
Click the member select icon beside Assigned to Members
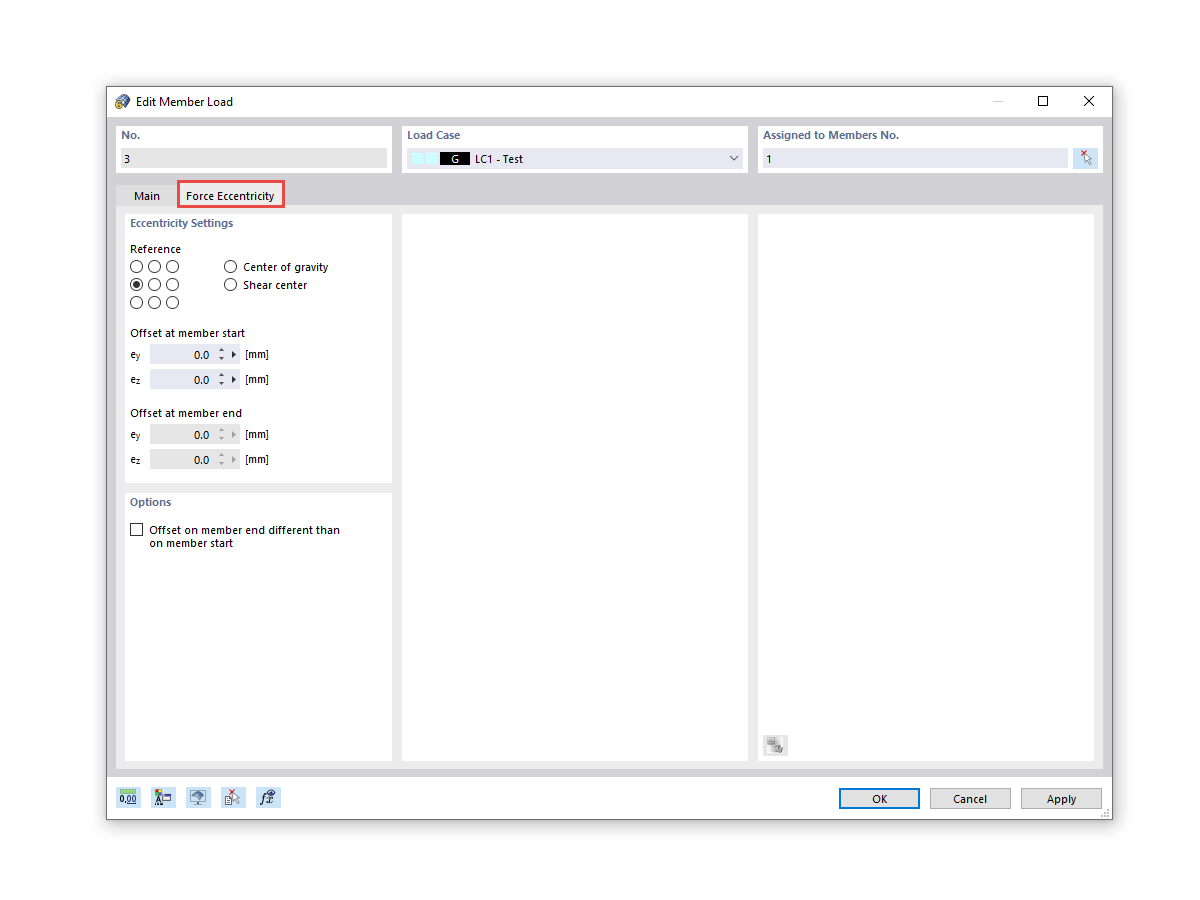pyautogui.click(x=1085, y=158)
